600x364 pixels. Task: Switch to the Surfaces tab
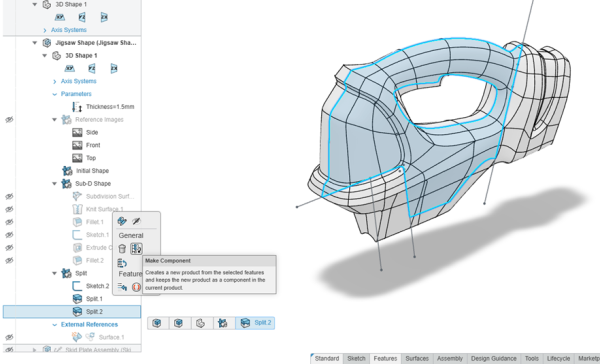tap(417, 359)
